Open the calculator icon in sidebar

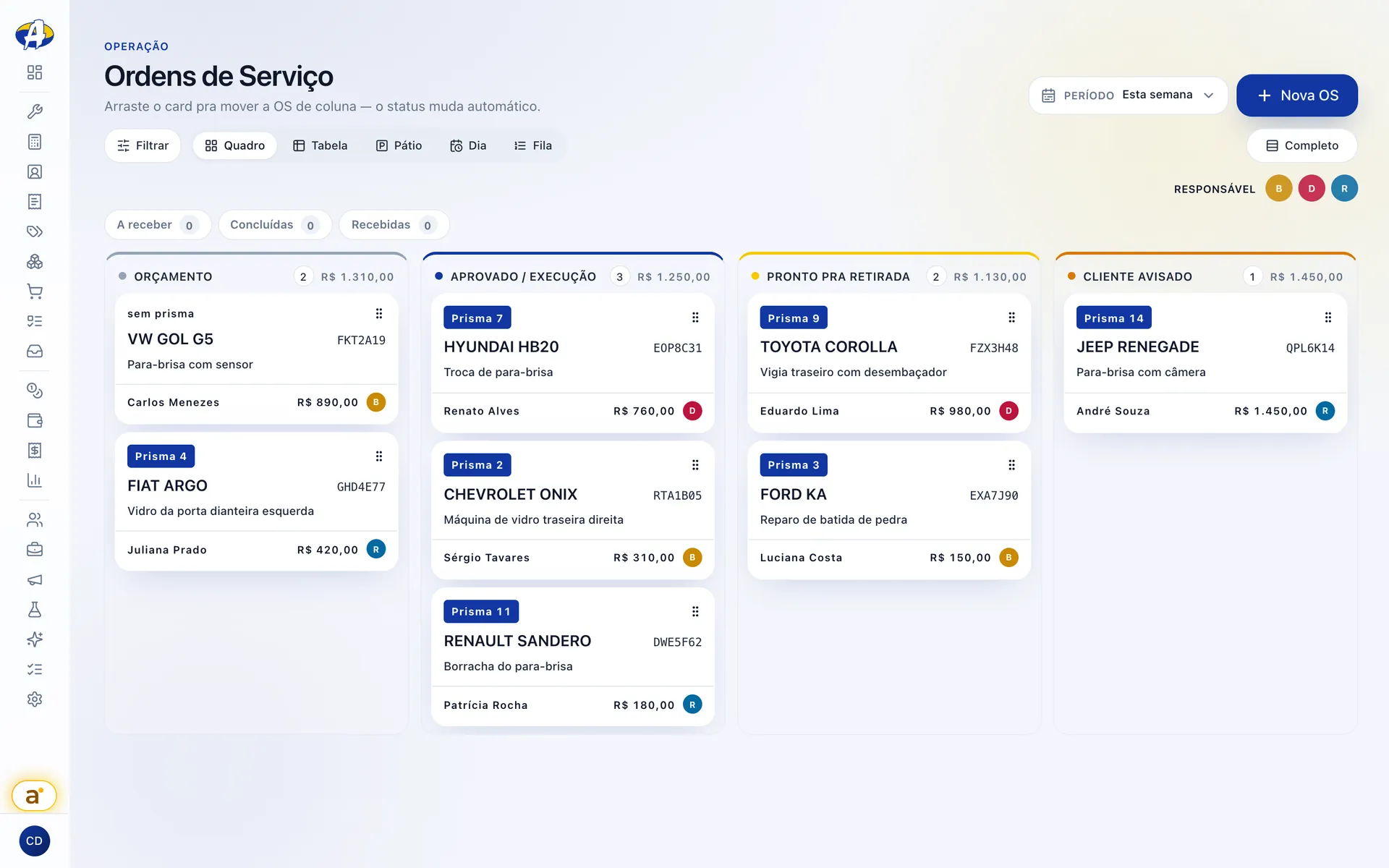tap(34, 142)
